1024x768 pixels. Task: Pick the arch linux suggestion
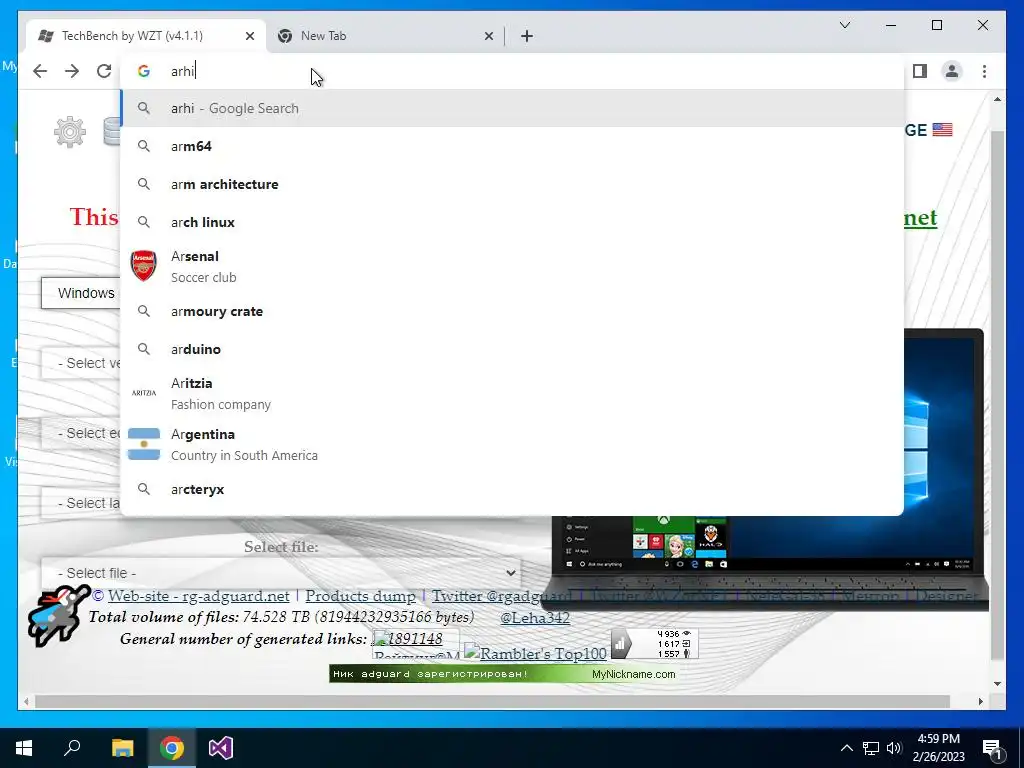pos(513,222)
